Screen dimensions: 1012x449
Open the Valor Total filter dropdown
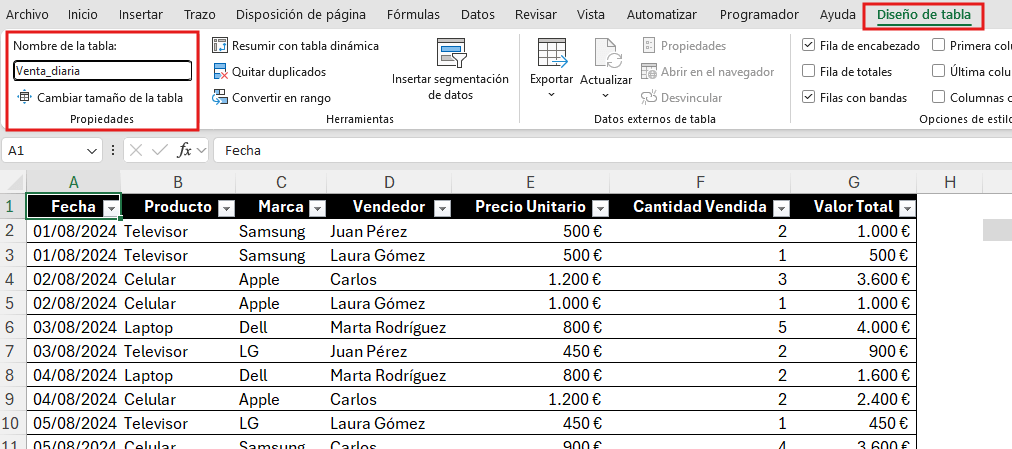[907, 208]
